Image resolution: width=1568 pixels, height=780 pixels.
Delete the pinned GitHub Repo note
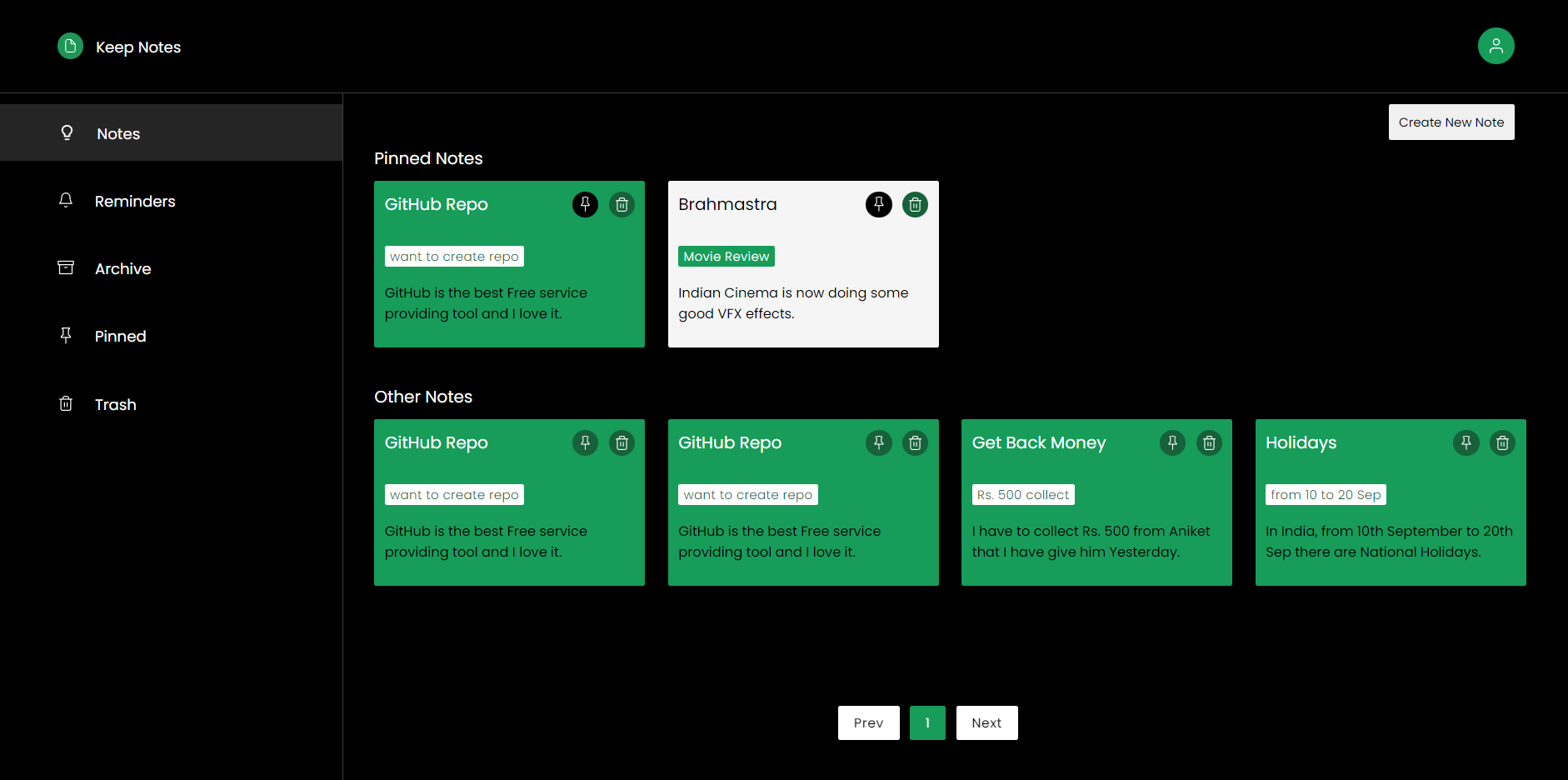[622, 204]
